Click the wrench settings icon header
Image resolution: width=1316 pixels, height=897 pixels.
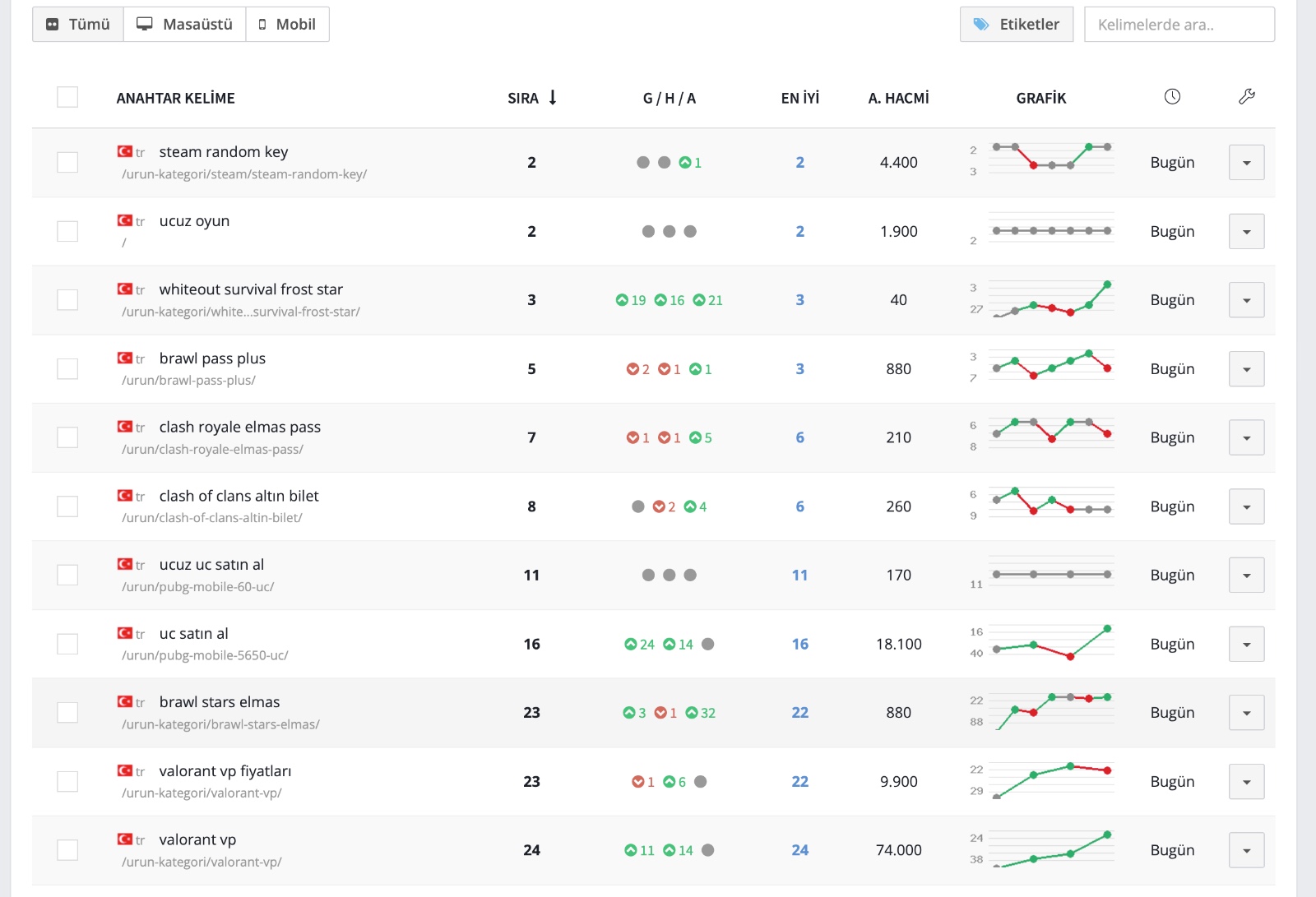point(1246,97)
